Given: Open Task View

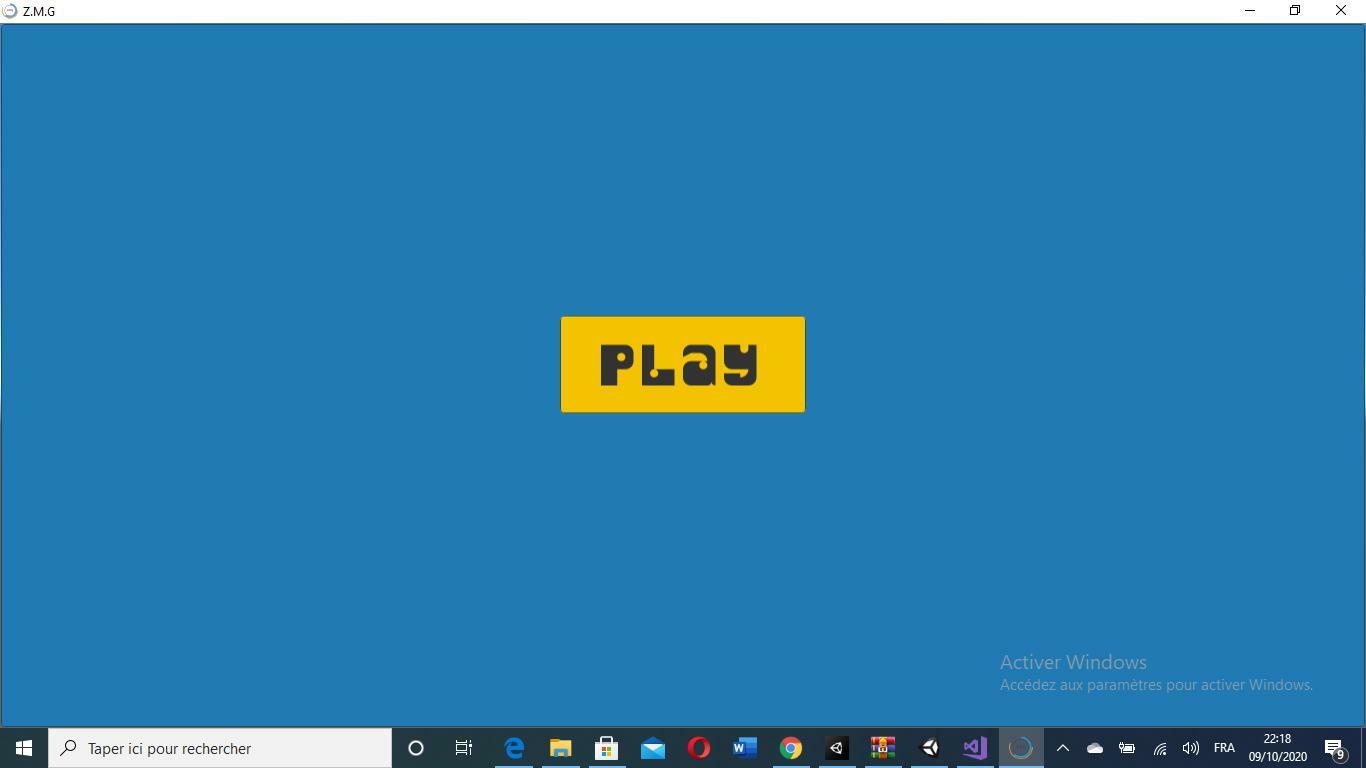Looking at the screenshot, I should coord(464,748).
